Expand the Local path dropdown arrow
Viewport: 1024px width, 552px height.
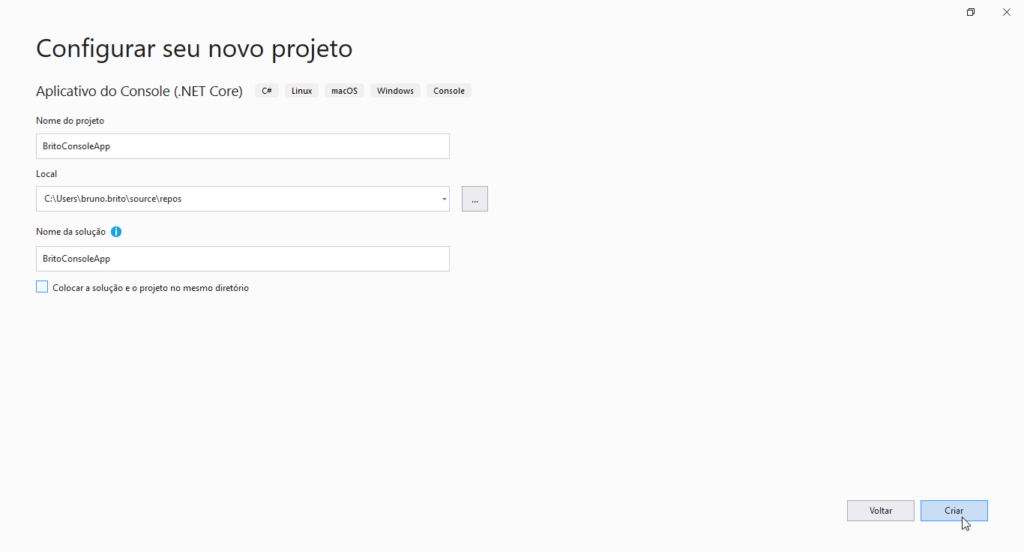coord(444,199)
